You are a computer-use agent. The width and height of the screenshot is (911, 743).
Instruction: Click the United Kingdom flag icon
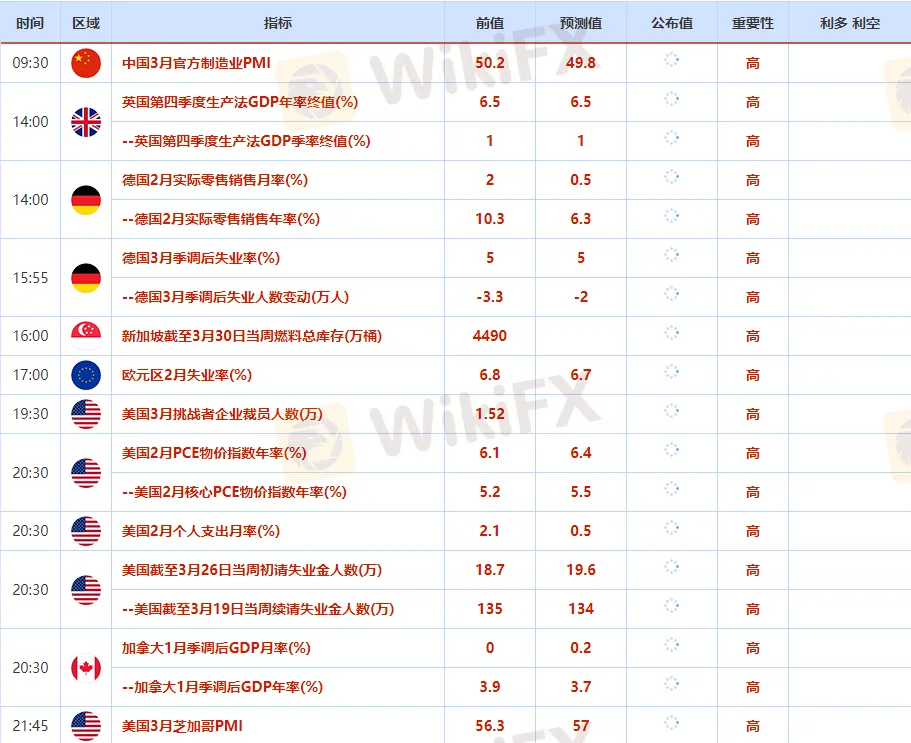(86, 122)
